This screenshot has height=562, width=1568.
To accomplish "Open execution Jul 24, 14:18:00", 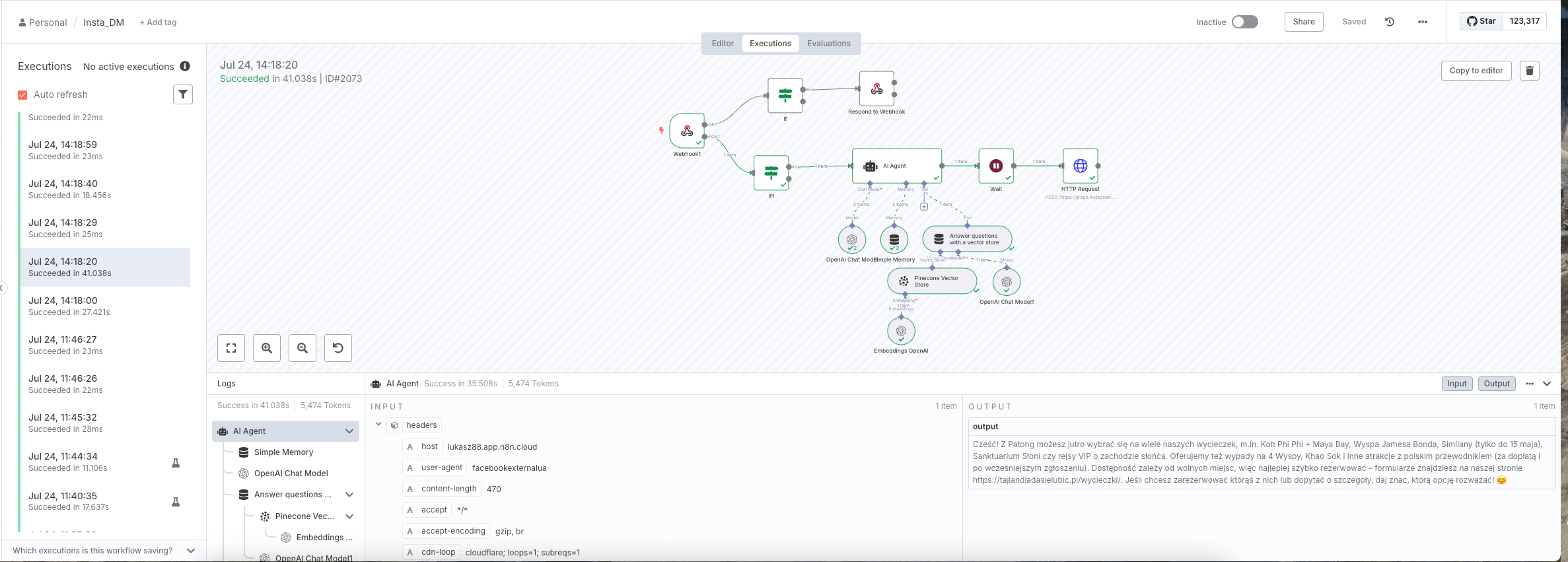I will [x=105, y=306].
